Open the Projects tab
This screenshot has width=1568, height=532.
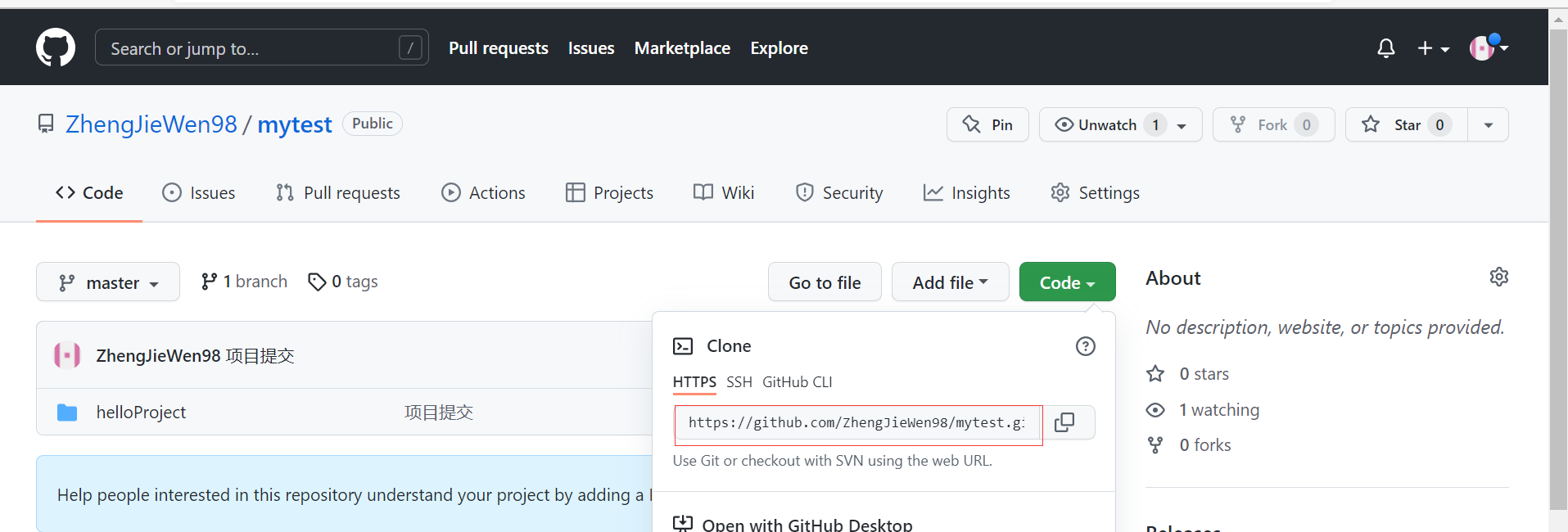609,193
